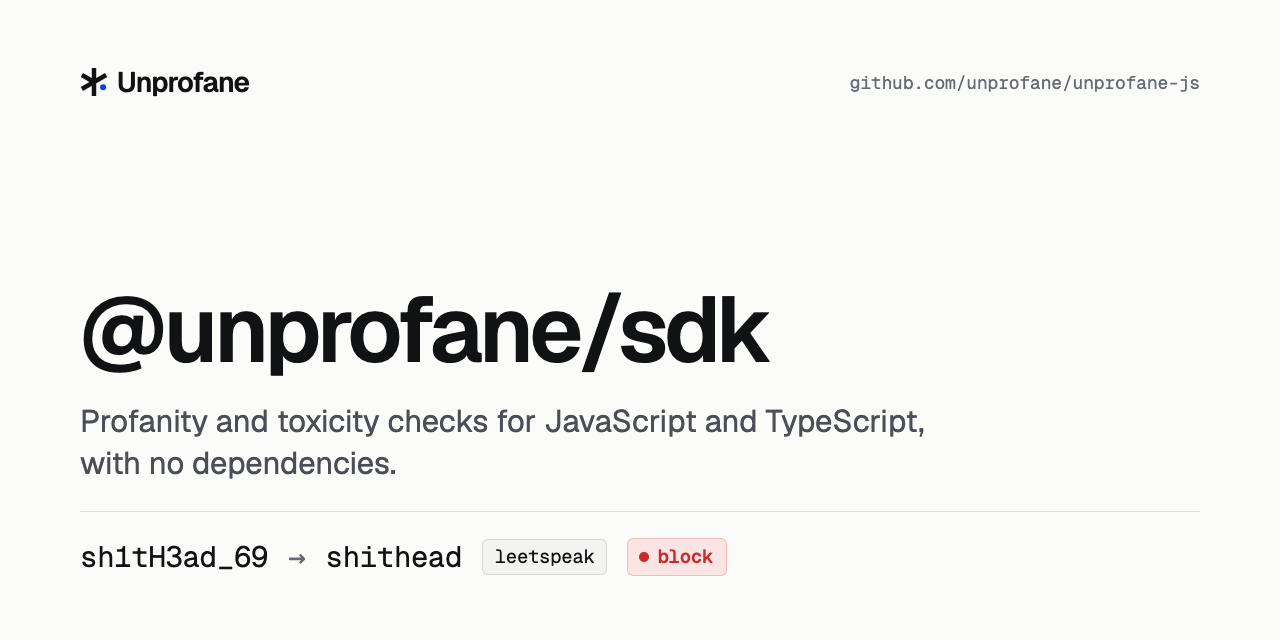Click the "Profanity and toxicity checks" description line
1280x640 pixels.
(x=503, y=422)
